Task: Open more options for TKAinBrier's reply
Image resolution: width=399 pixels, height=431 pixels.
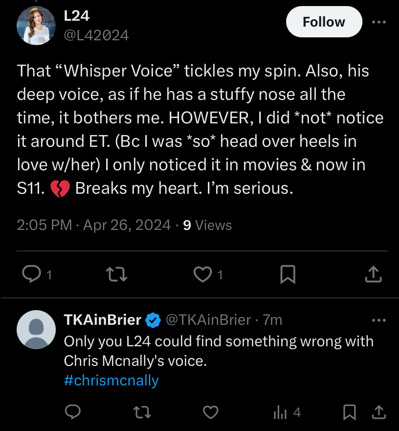Action: [x=379, y=320]
